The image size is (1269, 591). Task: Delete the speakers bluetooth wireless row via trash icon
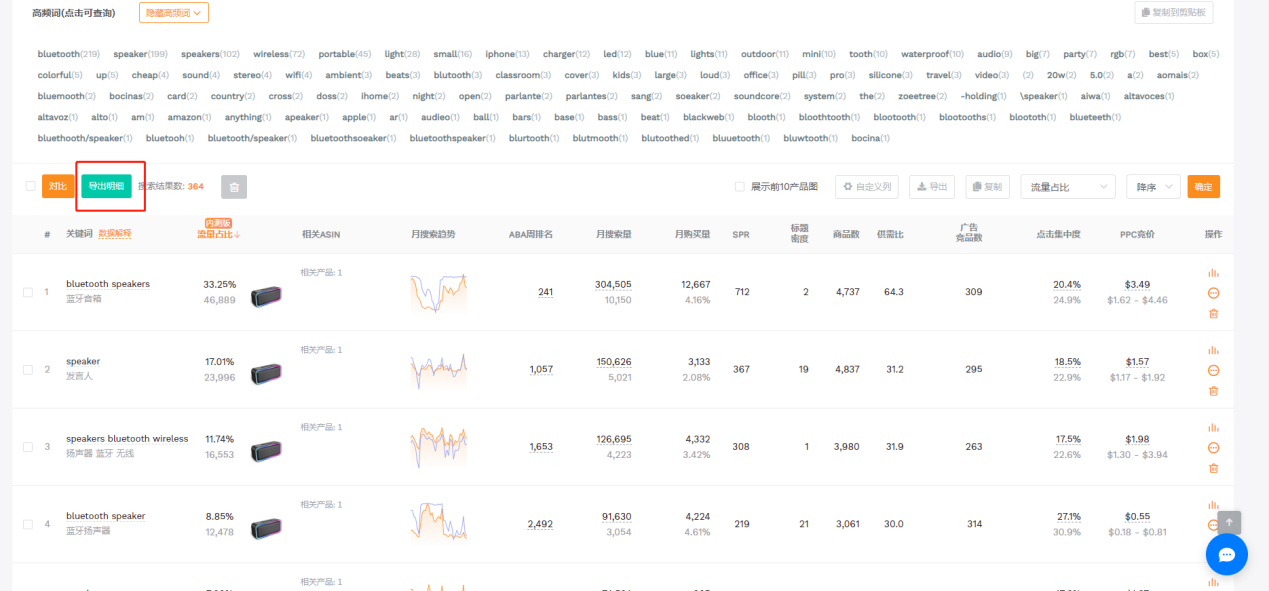click(1213, 468)
